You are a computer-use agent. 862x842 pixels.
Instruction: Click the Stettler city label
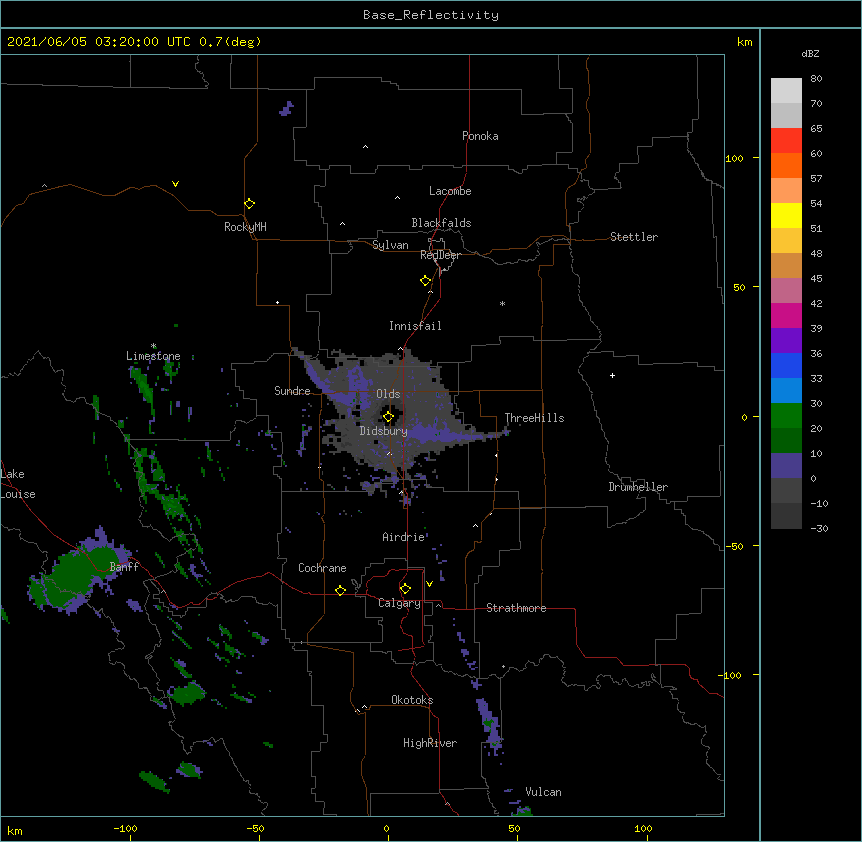pos(634,237)
